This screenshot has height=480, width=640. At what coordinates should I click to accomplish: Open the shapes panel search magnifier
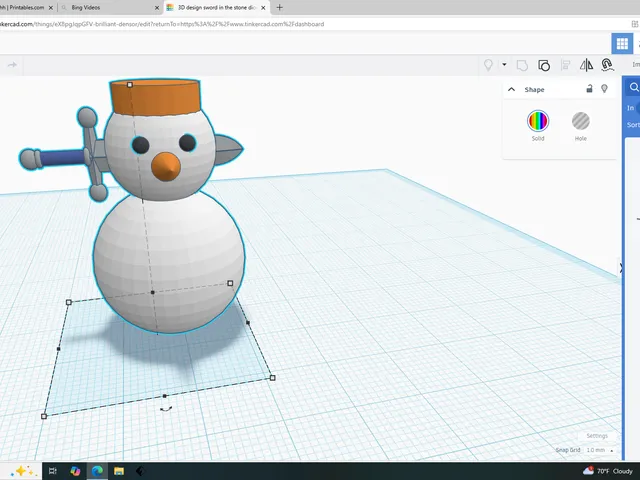pos(634,87)
